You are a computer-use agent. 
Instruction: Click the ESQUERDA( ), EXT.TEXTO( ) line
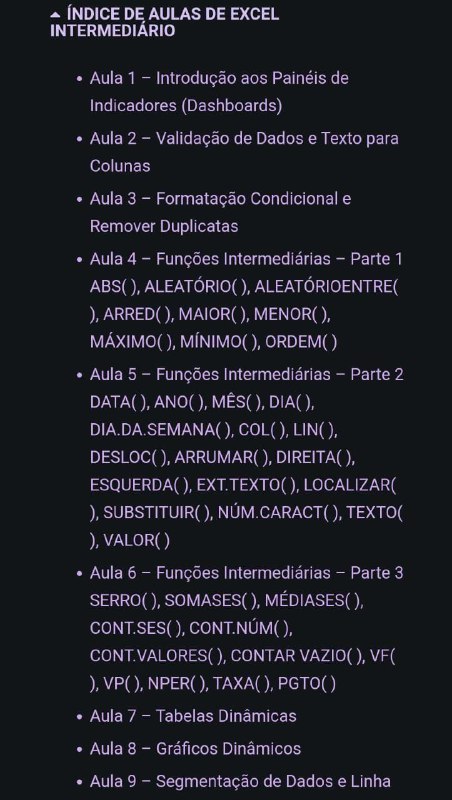pos(193,485)
